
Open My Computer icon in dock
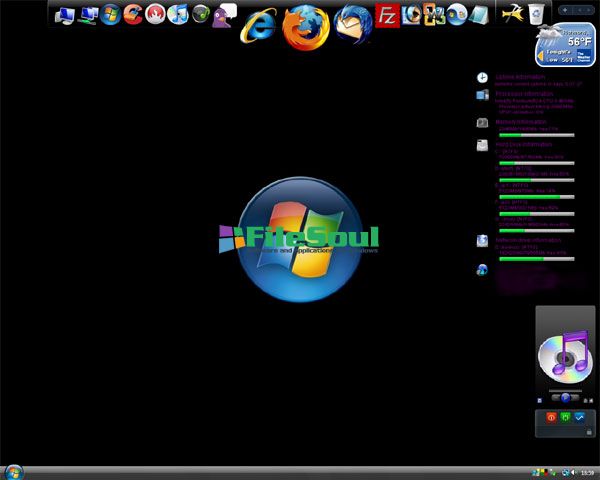tap(66, 14)
